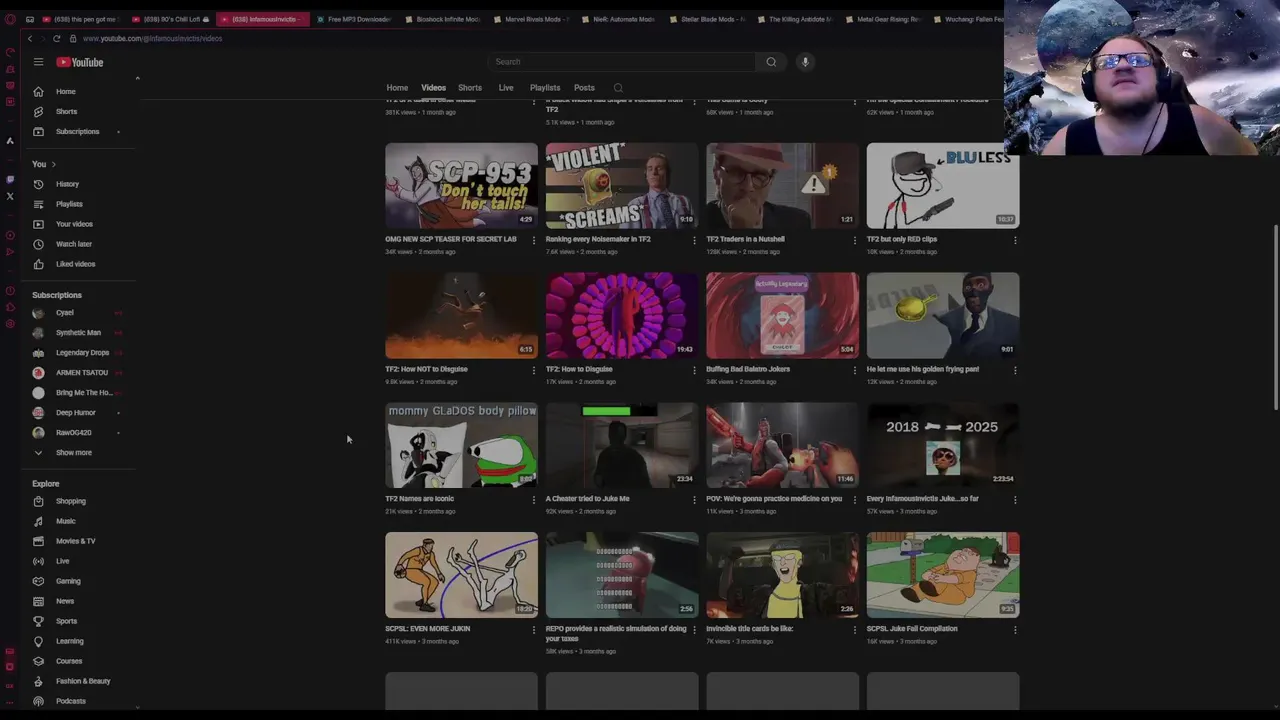Switch to channel Live tab
This screenshot has height=720, width=1280.
506,88
